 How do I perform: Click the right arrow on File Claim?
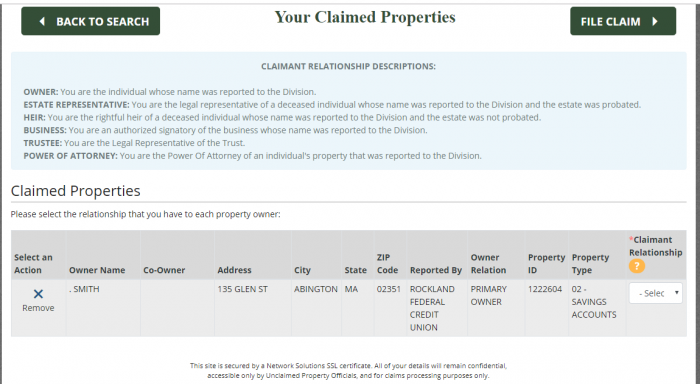coord(655,21)
